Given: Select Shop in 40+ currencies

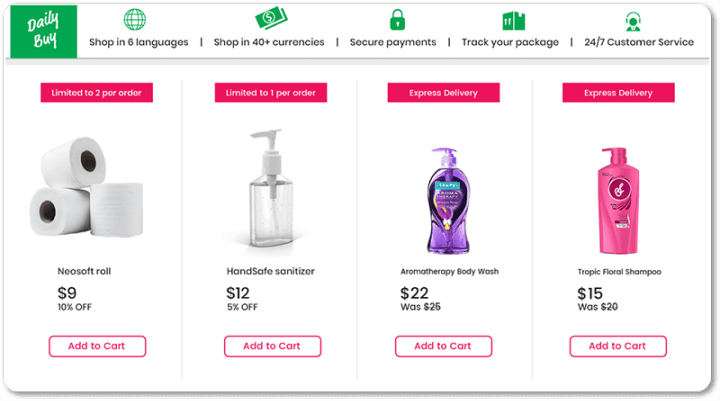Looking at the screenshot, I should coord(269,42).
